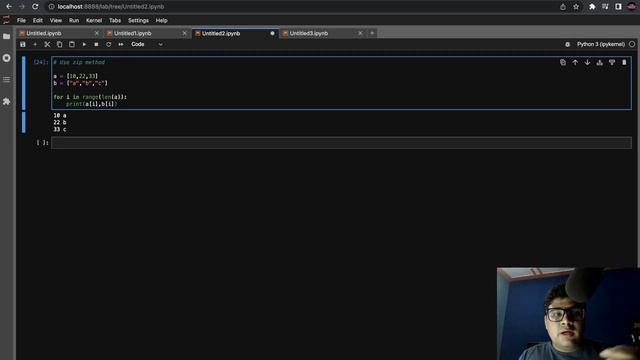Viewport: 640px width, 360px height.
Task: Click the debugger bug icon
Action: tap(567, 44)
